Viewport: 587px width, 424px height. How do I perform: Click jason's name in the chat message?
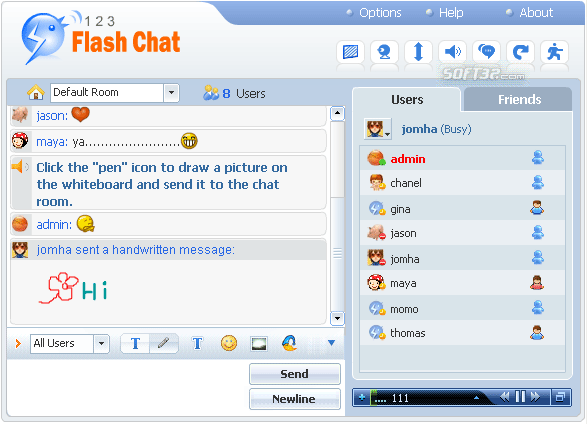(52, 116)
